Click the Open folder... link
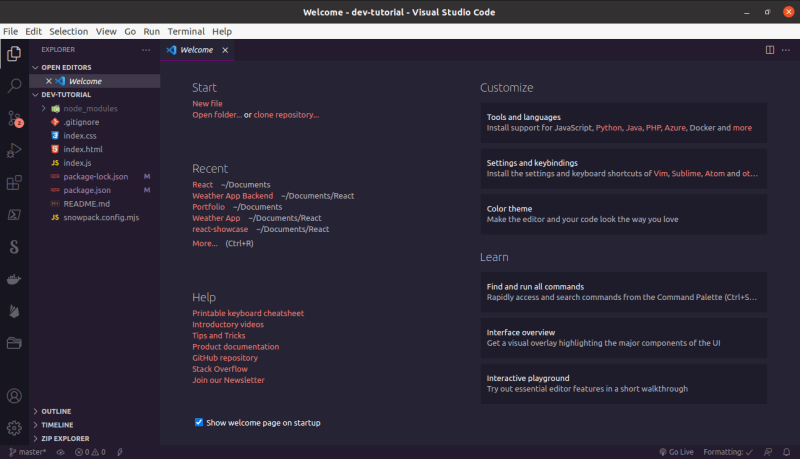This screenshot has height=459, width=800. [217, 115]
